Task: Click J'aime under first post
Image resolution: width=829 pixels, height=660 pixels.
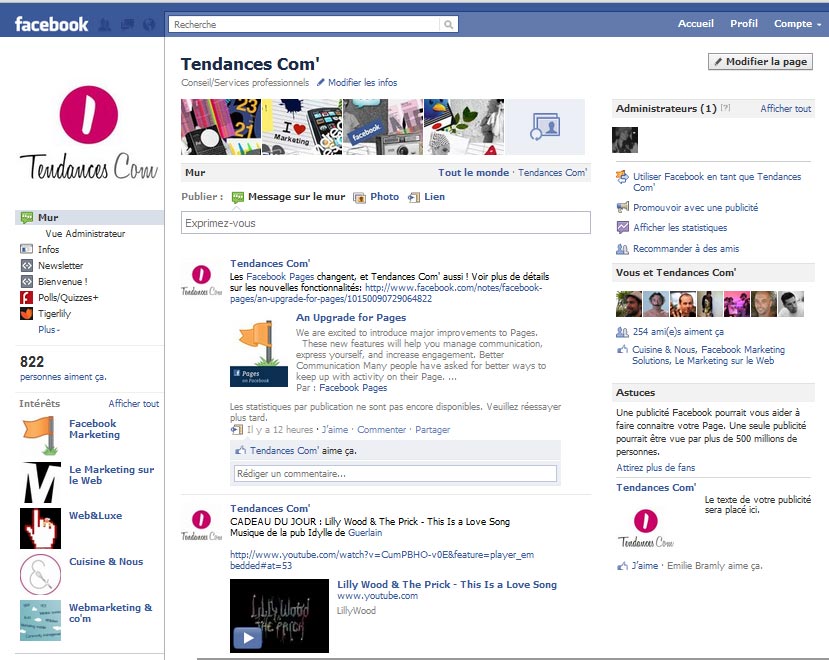Action: [x=335, y=429]
